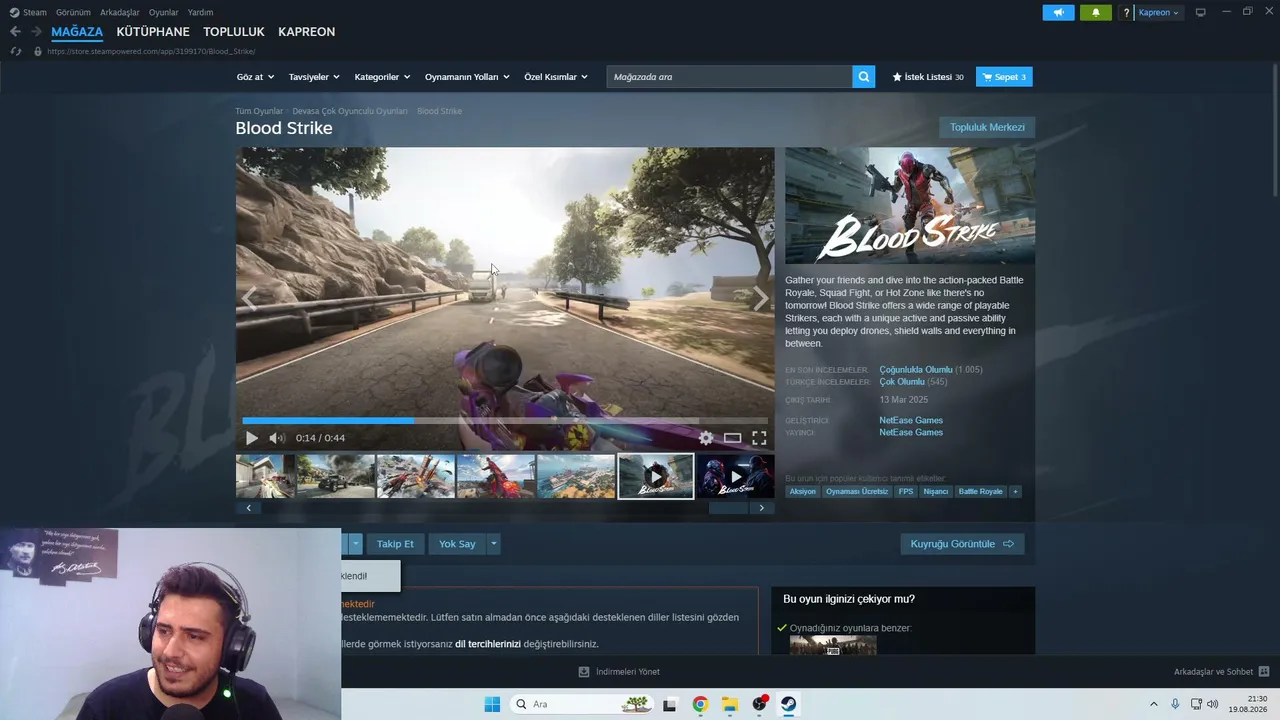The height and width of the screenshot is (720, 1280).
Task: Show hidden system tray icons
Action: 1153,704
